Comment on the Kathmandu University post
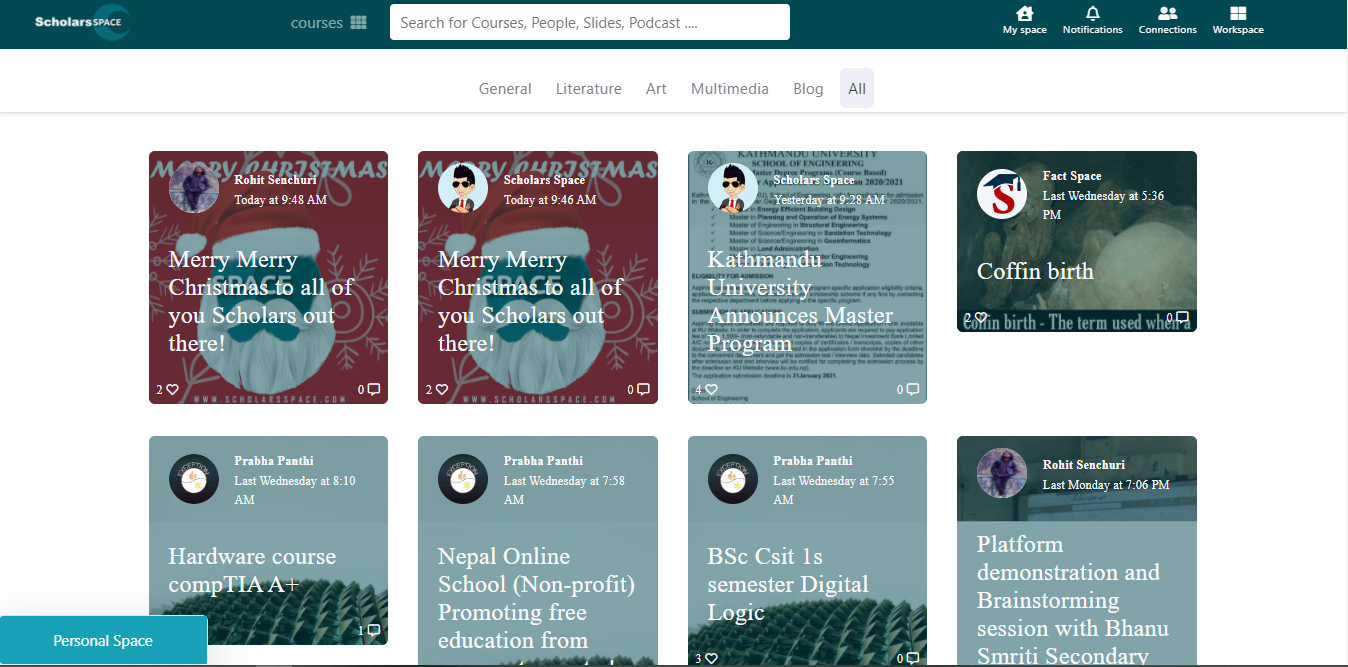Image resolution: width=1348 pixels, height=667 pixels. (x=913, y=389)
